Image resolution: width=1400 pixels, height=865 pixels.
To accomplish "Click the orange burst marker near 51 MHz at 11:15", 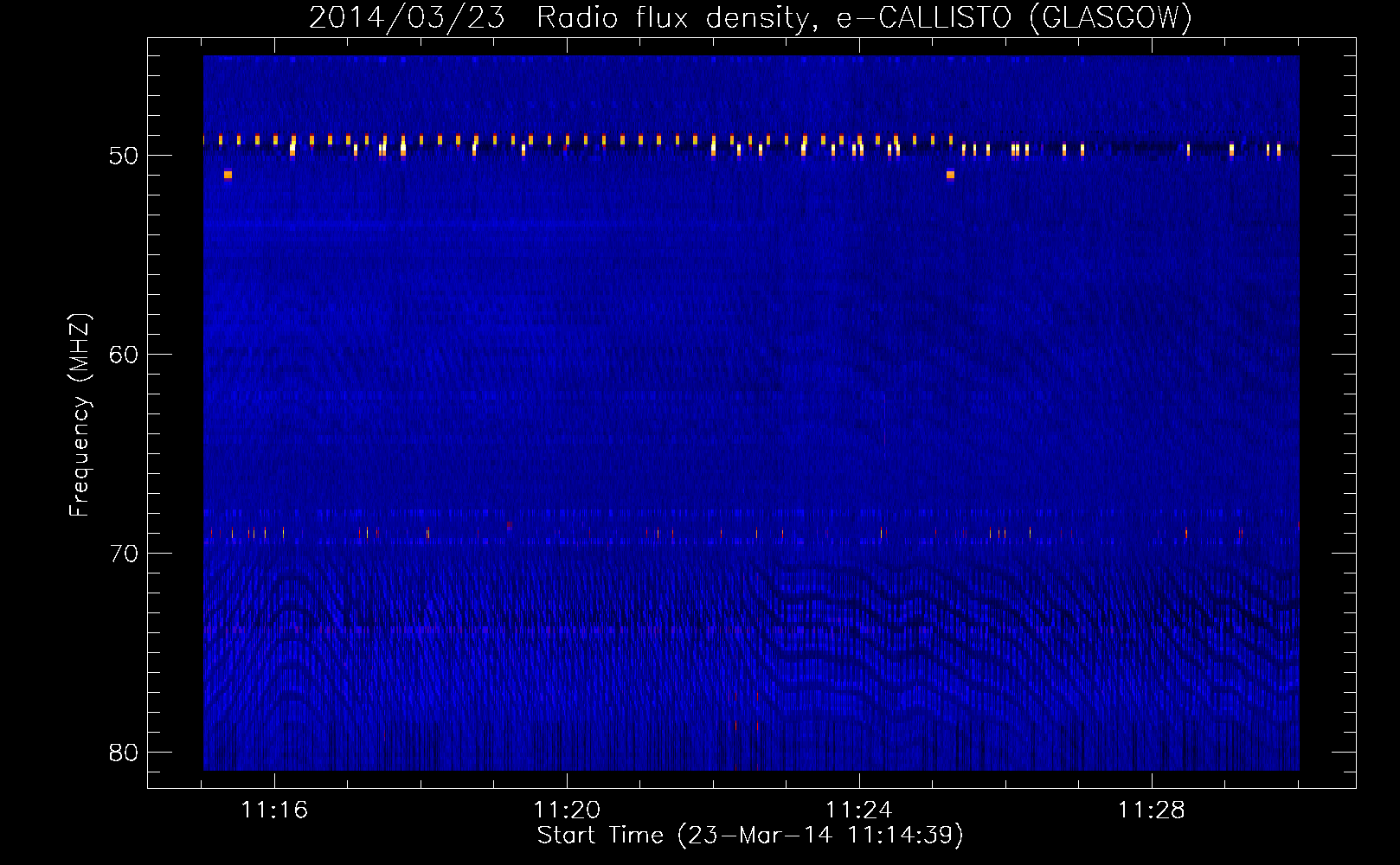I will click(228, 175).
